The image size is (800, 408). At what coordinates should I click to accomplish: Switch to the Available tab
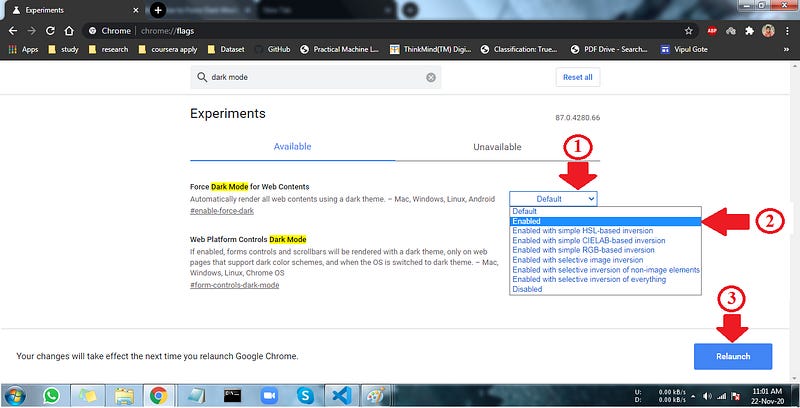[292, 147]
